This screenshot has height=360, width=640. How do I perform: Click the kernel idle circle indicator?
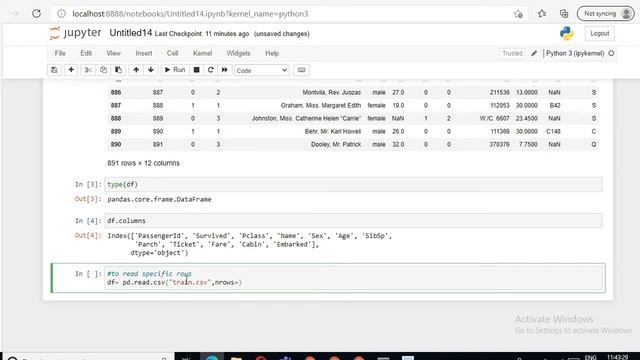[611, 53]
